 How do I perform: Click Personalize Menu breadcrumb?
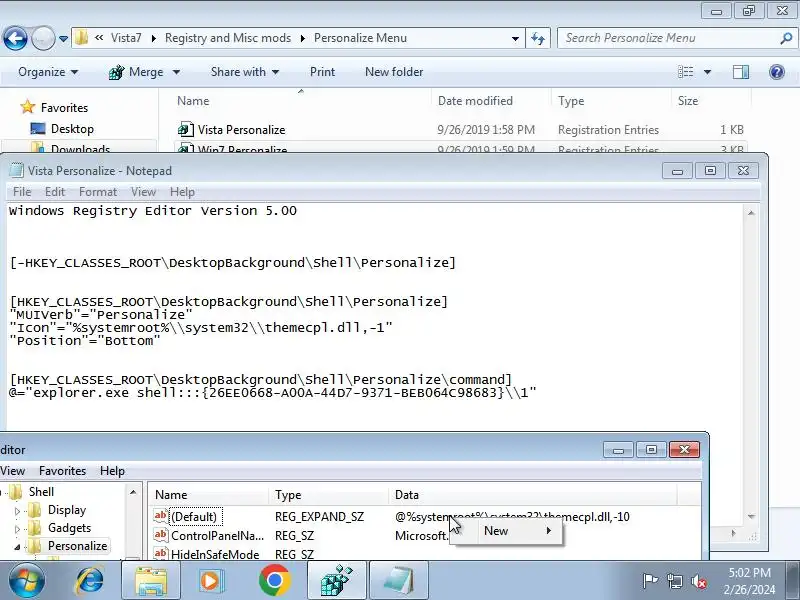(x=360, y=38)
